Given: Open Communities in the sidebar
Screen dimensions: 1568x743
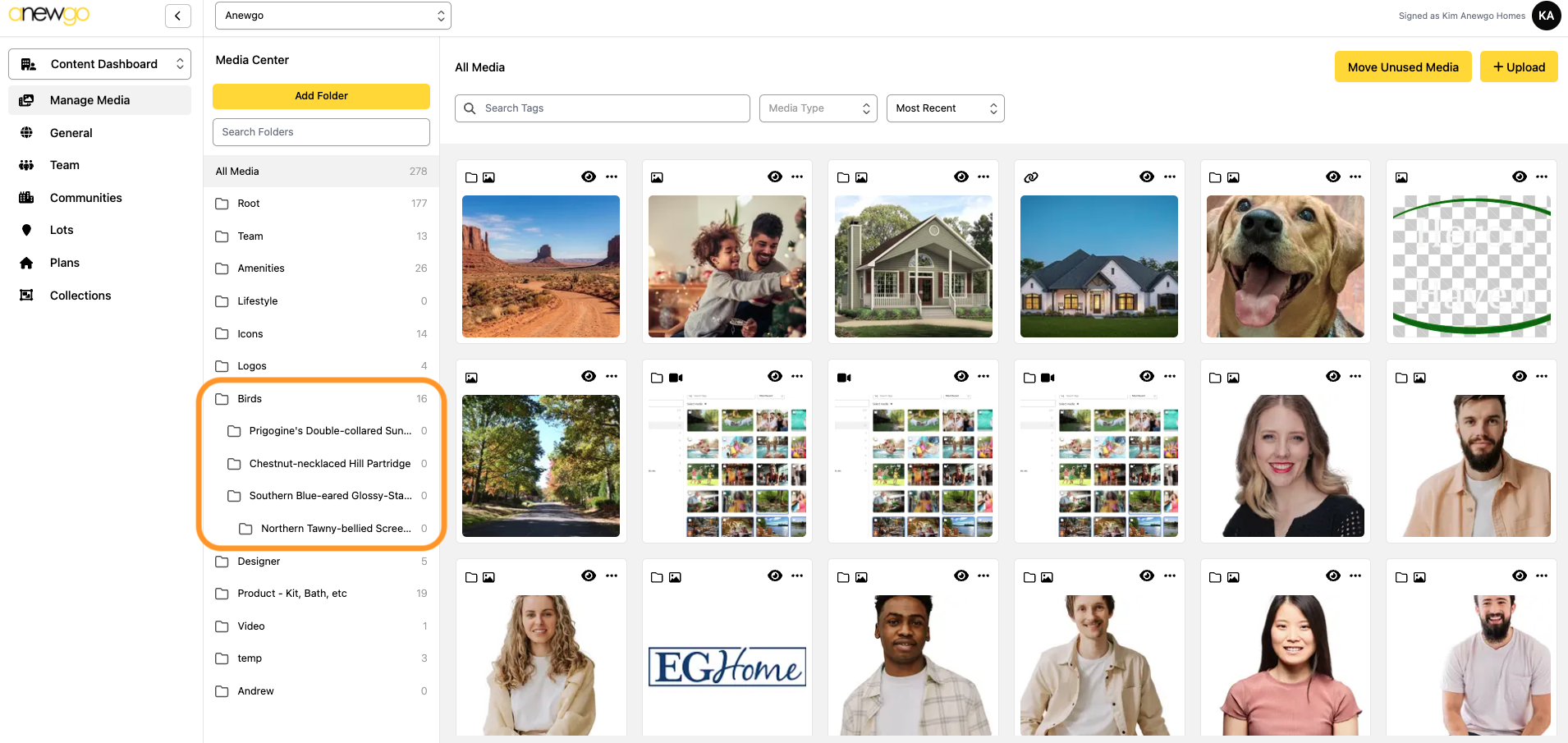Looking at the screenshot, I should [x=85, y=198].
